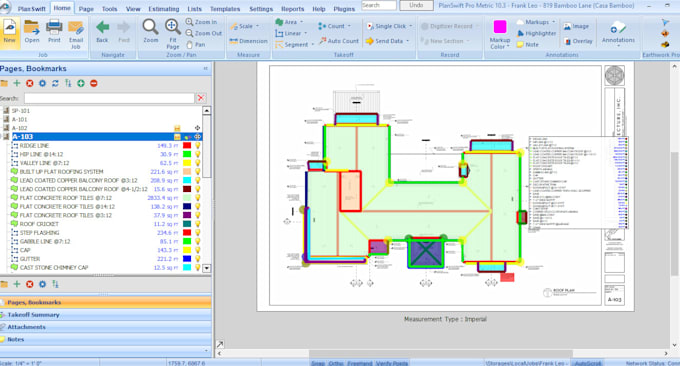Toggle Snap in the status bar
The width and height of the screenshot is (680, 366).
318,363
